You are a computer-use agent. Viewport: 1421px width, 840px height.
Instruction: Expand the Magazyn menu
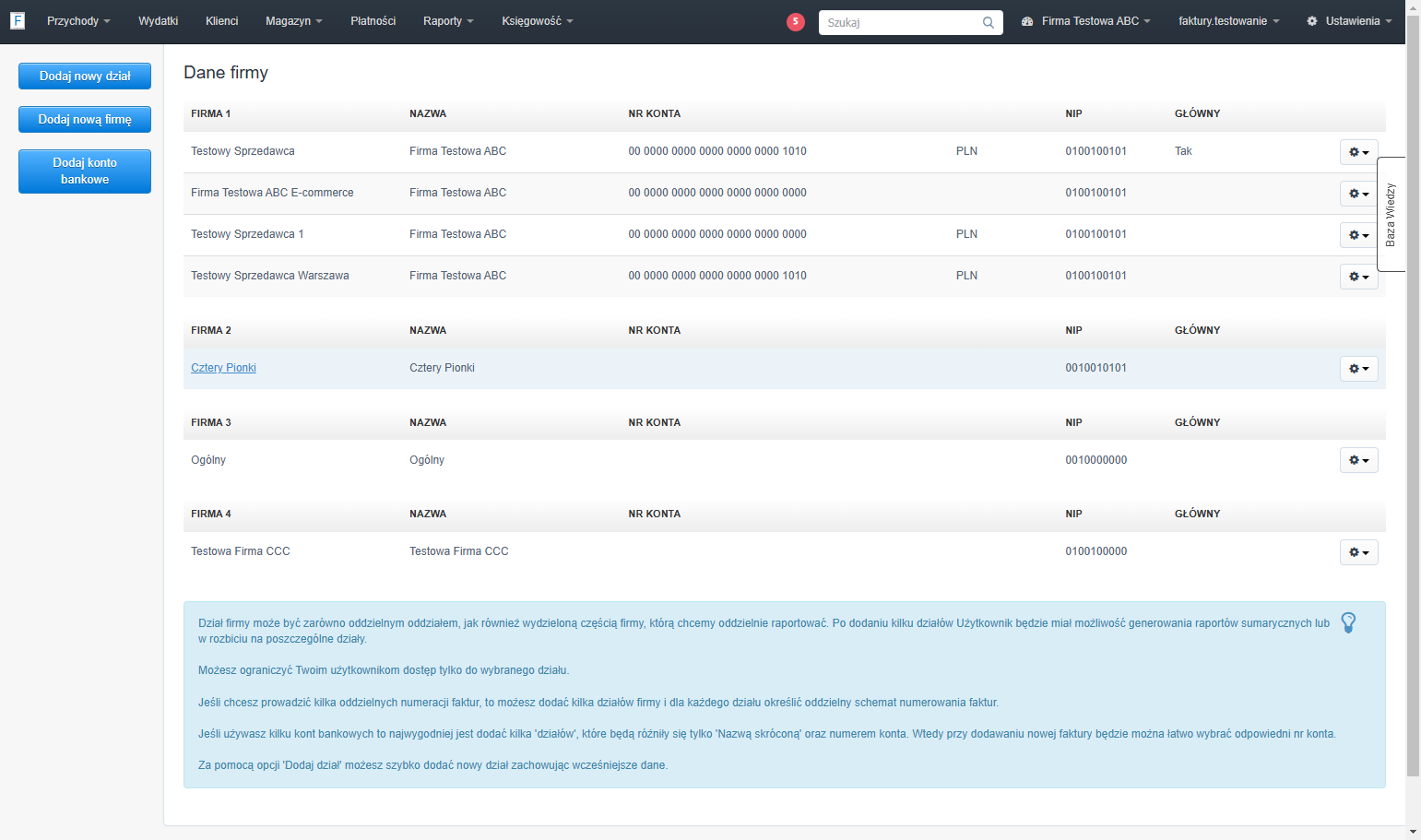294,21
